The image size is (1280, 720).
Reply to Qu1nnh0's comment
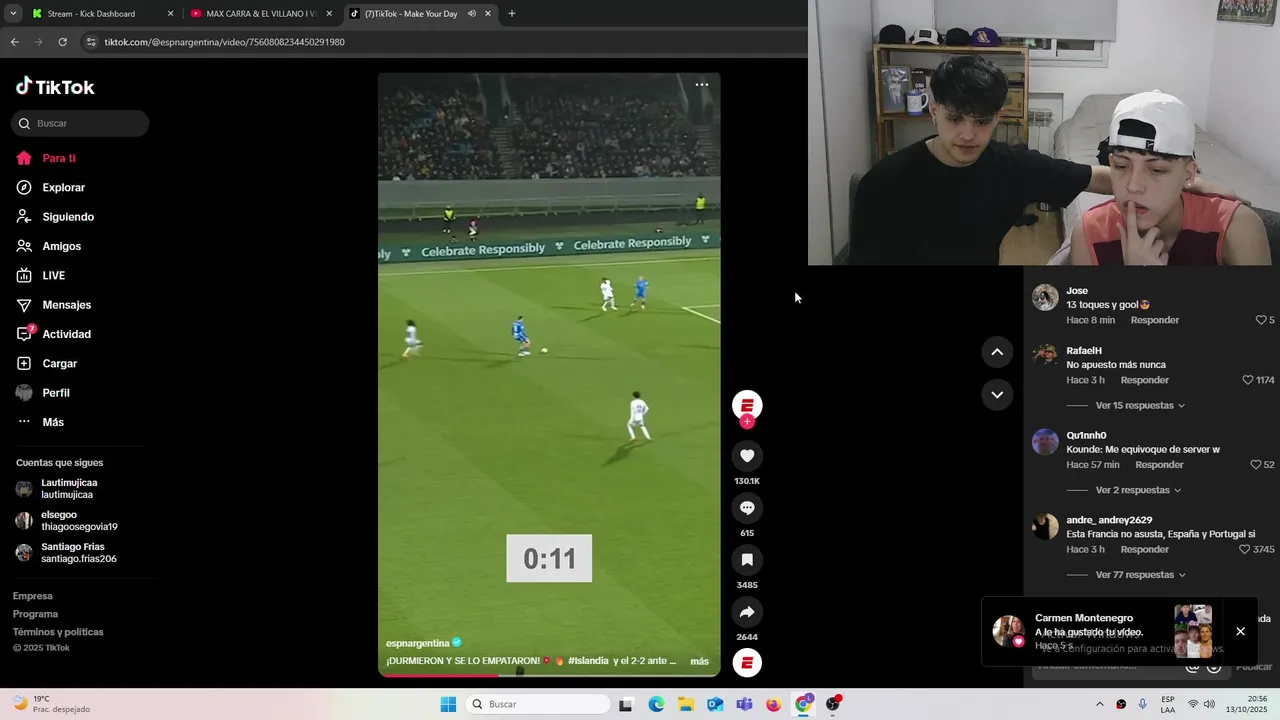[x=1160, y=465]
